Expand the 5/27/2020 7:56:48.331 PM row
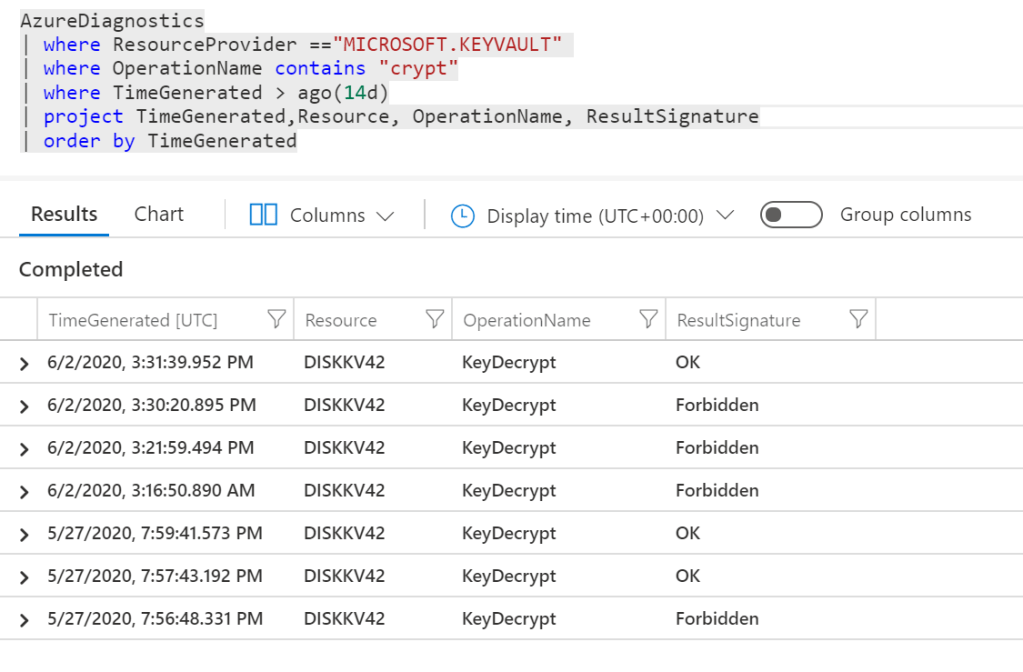This screenshot has height=672, width=1023. tap(24, 621)
